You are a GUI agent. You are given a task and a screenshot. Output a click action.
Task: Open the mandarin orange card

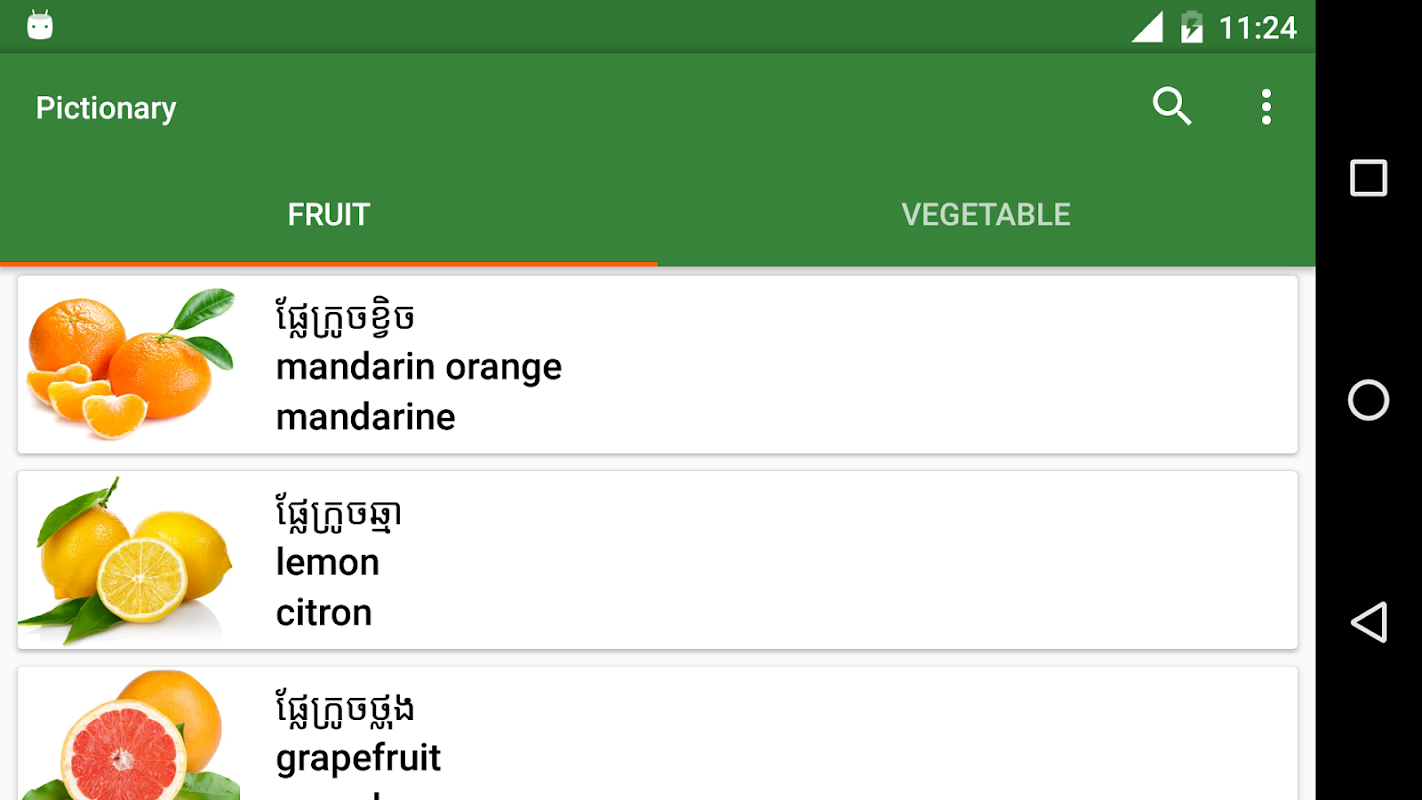pos(780,364)
